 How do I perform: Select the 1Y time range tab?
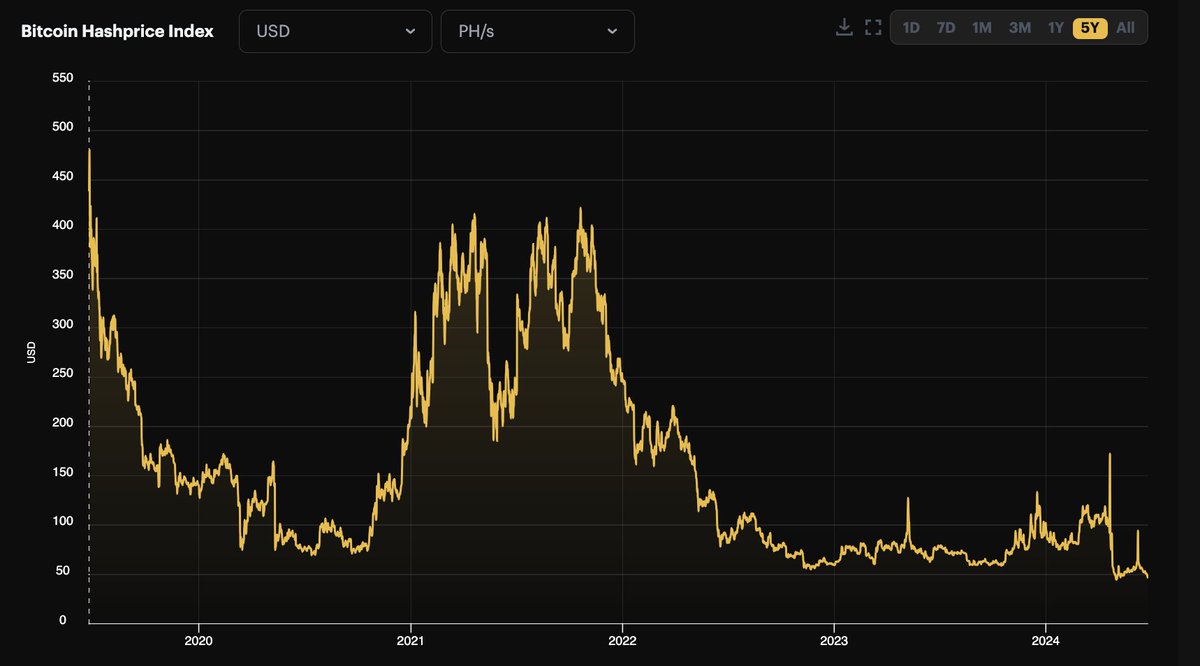[1055, 27]
